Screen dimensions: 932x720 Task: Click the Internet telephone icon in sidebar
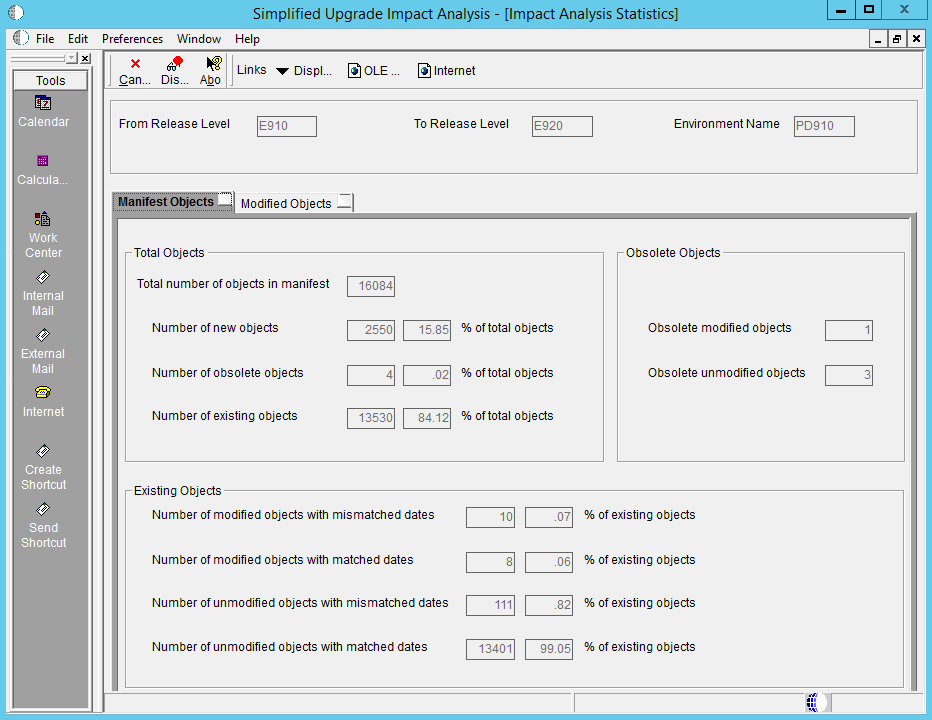pyautogui.click(x=43, y=393)
